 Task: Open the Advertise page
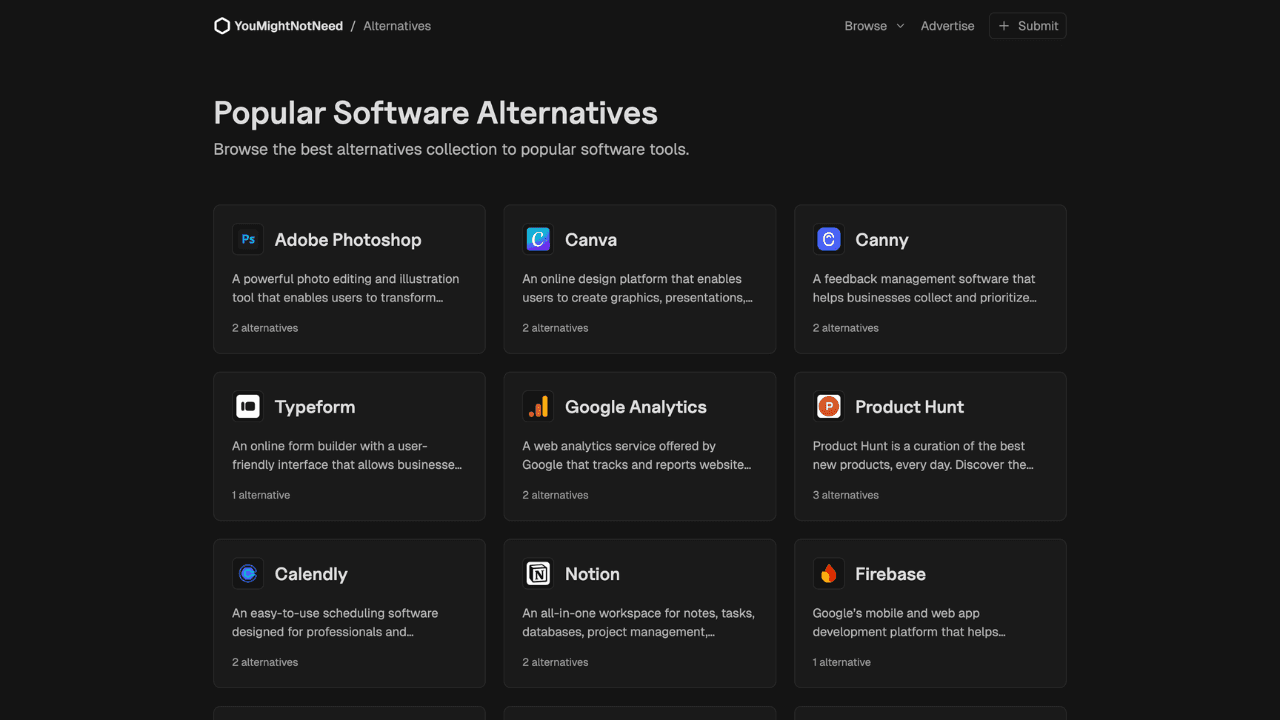[x=947, y=26]
